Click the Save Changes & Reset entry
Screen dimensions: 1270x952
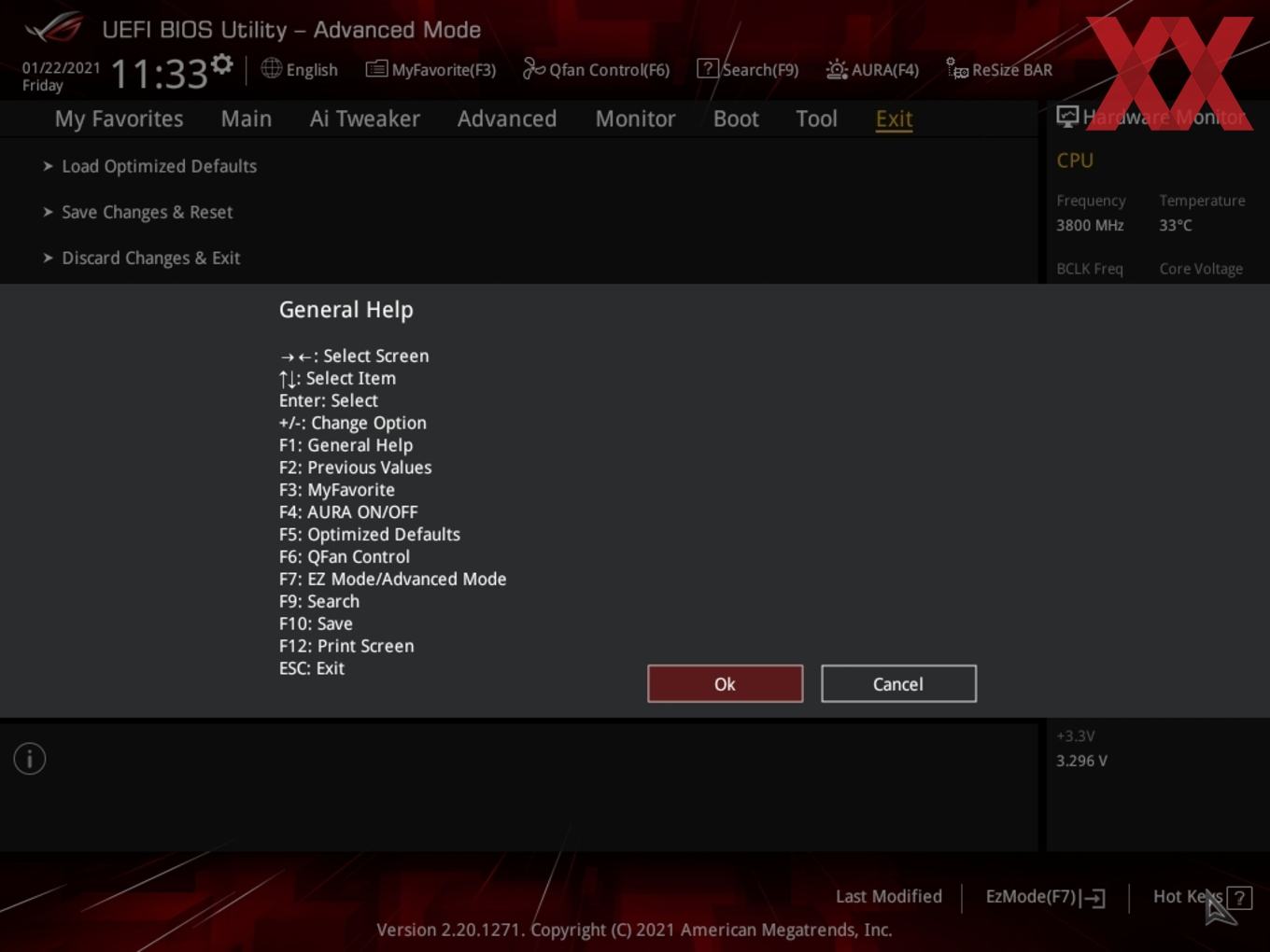147,212
